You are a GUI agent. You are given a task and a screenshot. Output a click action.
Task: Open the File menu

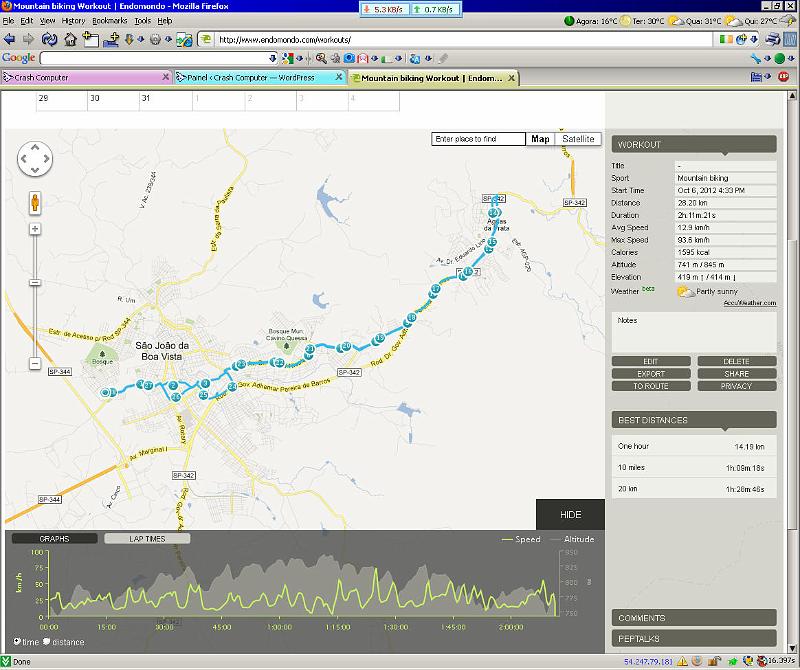click(9, 21)
